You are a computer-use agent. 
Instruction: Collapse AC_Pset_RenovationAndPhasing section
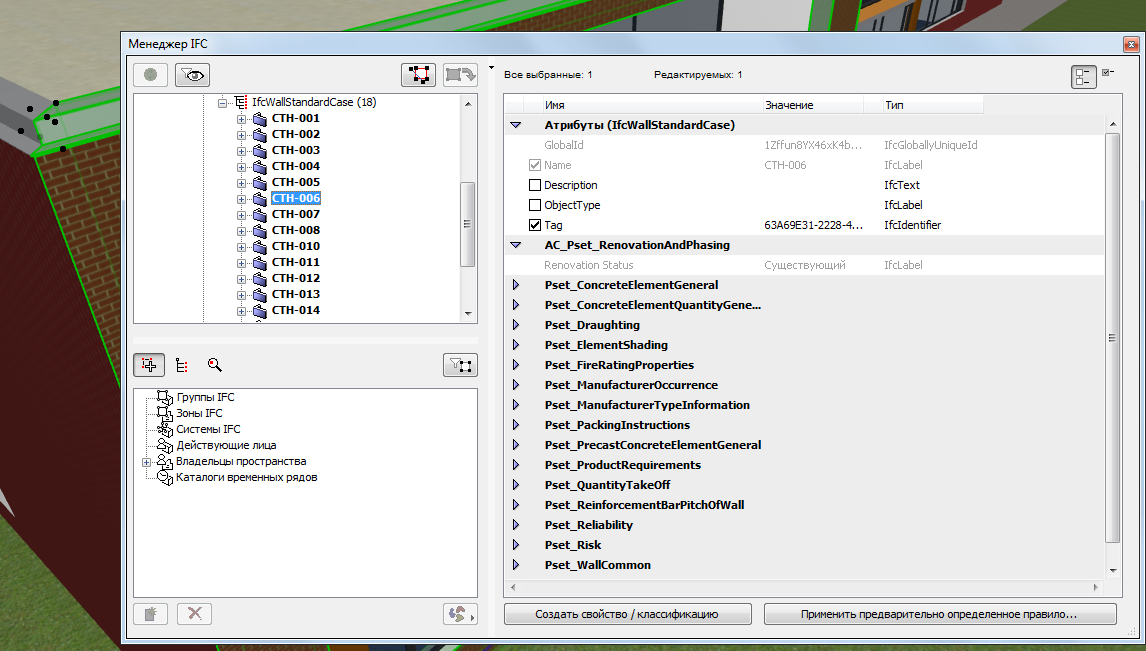[x=515, y=245]
